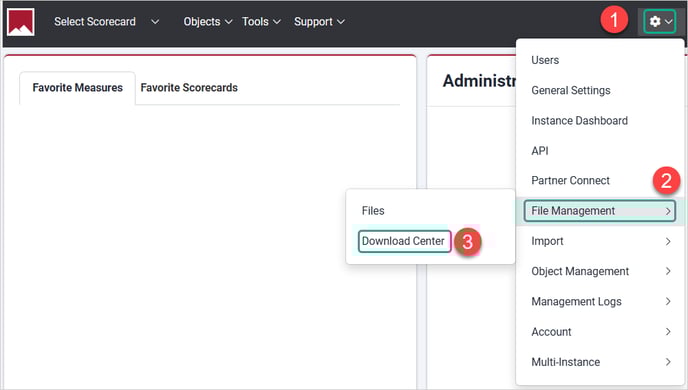Click the red mountain logo icon
688x390 pixels.
coord(21,21)
